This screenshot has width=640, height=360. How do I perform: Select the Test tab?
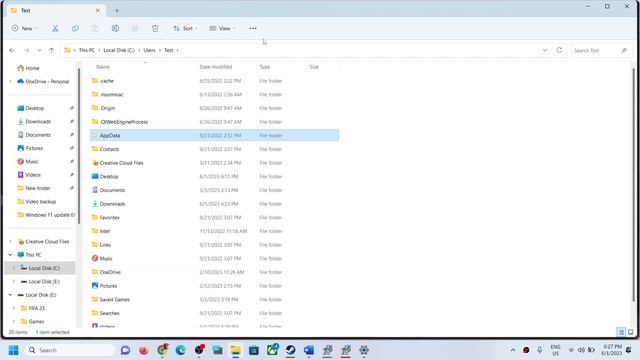tap(56, 11)
